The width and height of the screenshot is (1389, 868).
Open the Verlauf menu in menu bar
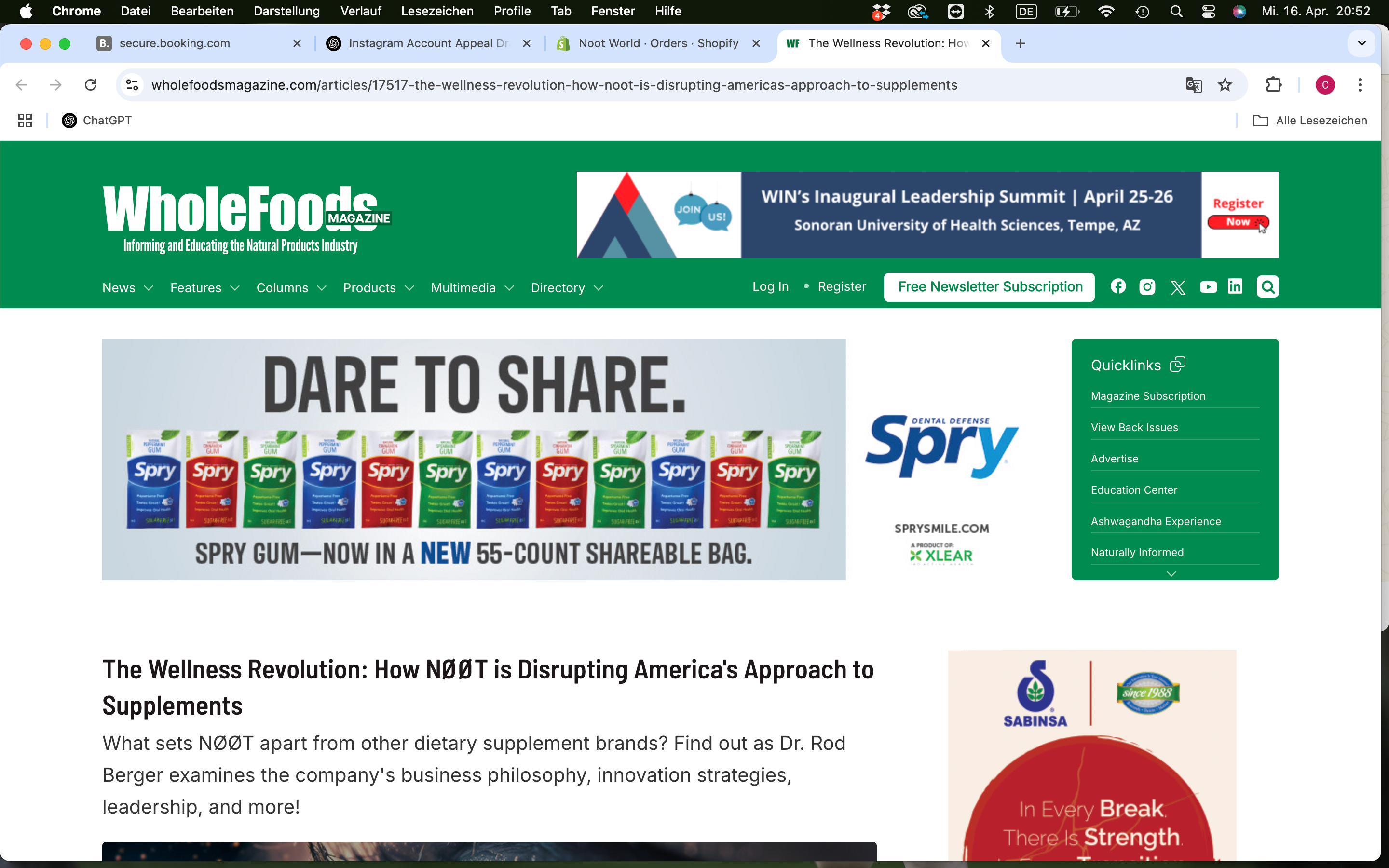click(360, 12)
